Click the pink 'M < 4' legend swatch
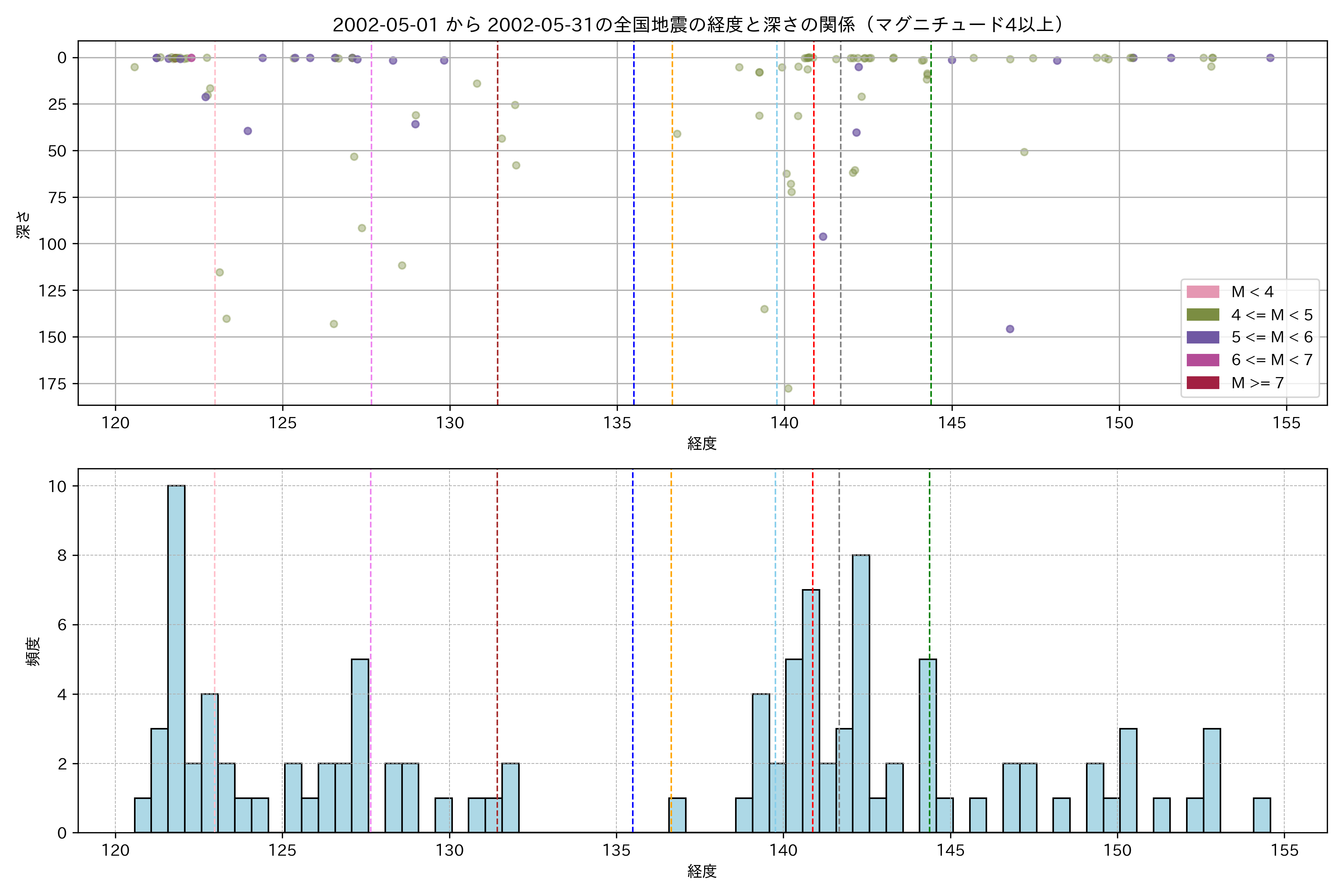Viewport: 1344px width, 896px height. [1202, 292]
